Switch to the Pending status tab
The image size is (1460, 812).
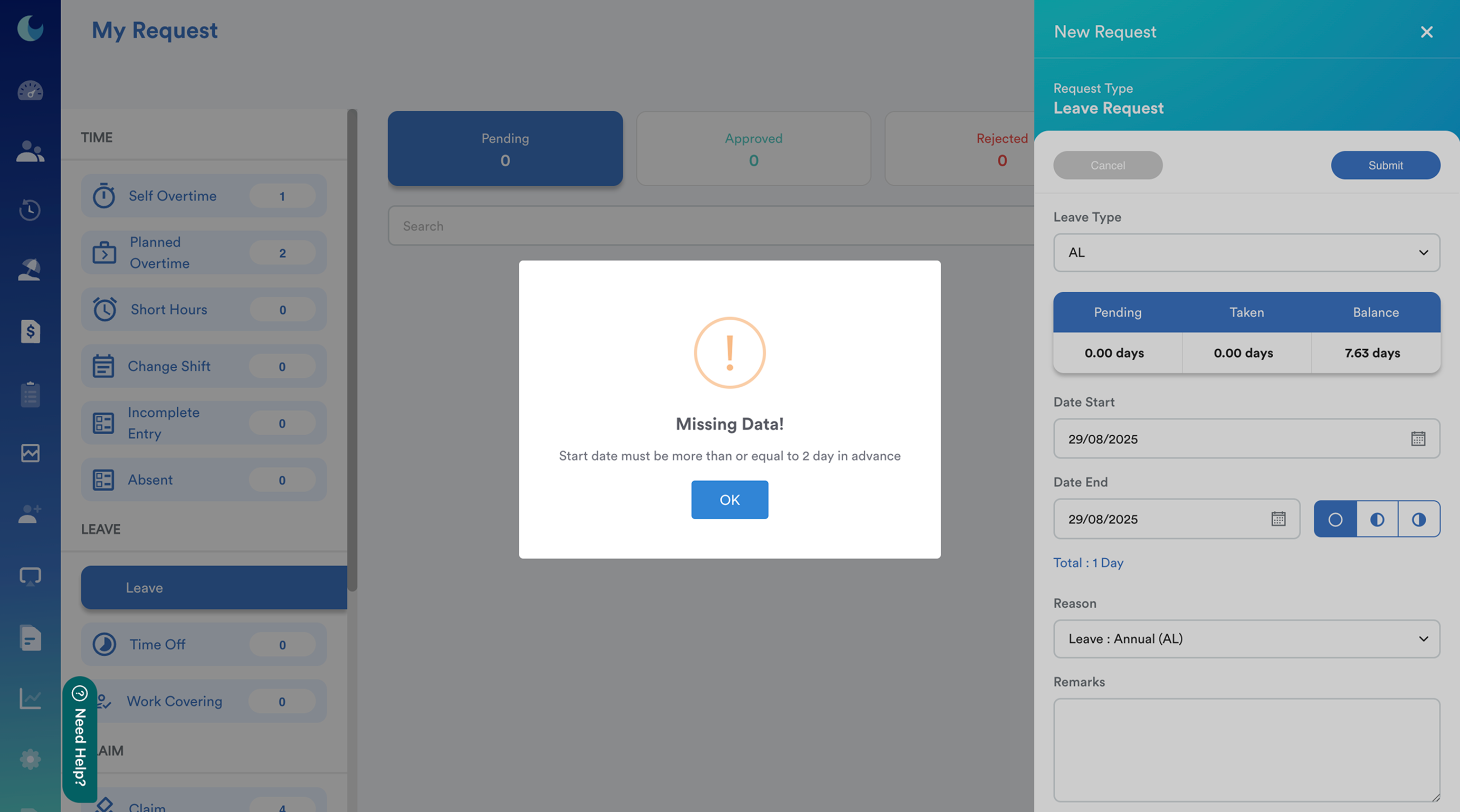(505, 148)
